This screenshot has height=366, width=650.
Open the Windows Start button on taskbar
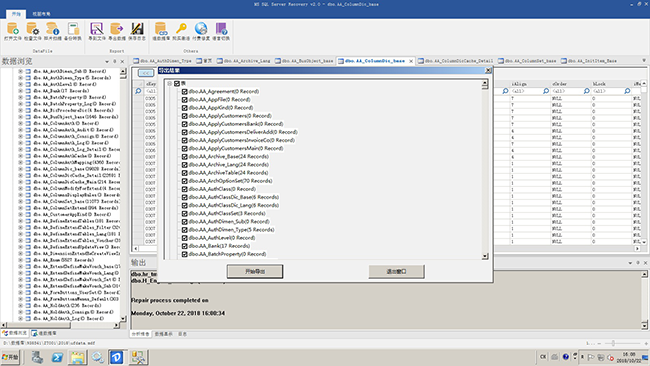(10, 357)
